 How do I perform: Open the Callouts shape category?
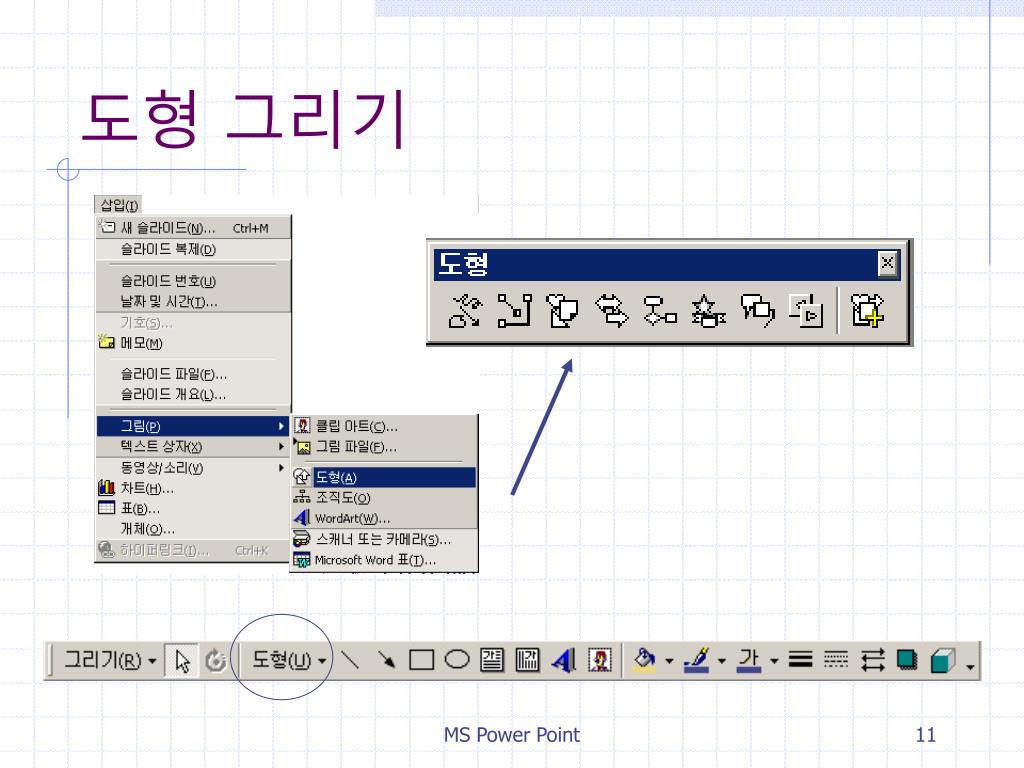[x=758, y=310]
